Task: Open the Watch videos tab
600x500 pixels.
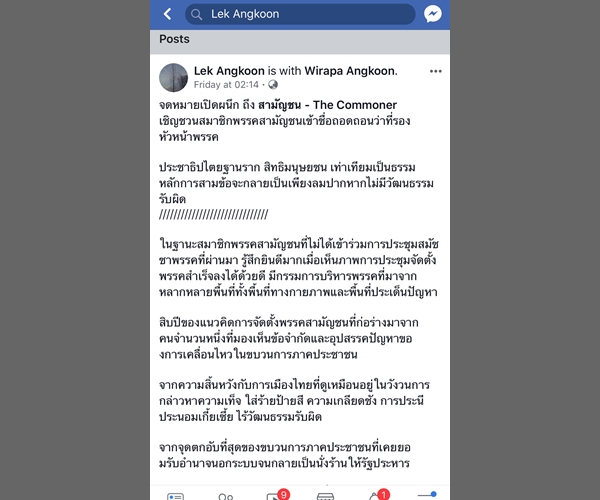Action: point(273,497)
